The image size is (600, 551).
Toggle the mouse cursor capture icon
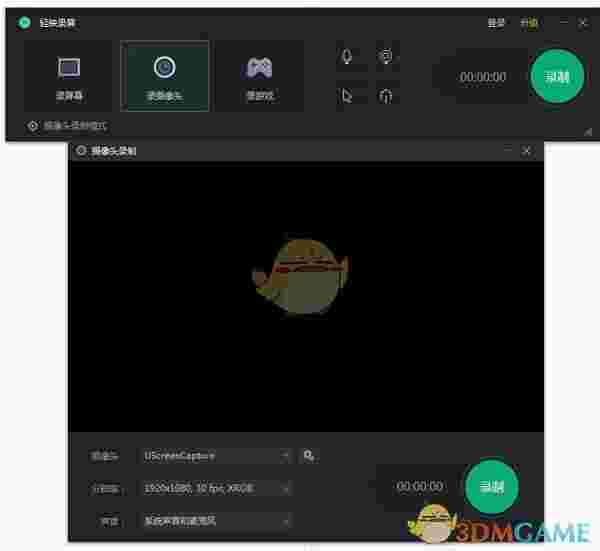pyautogui.click(x=347, y=96)
